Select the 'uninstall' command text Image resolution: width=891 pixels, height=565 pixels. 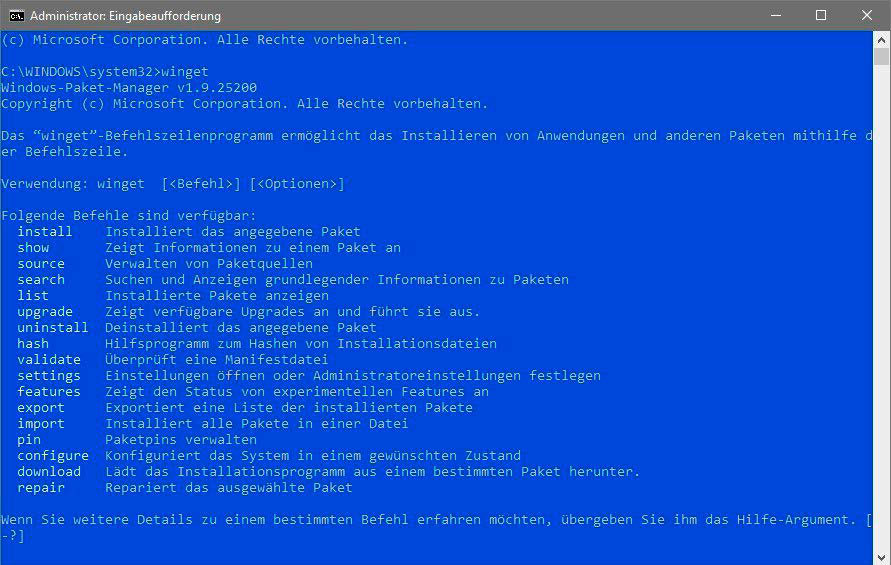pyautogui.click(x=53, y=327)
